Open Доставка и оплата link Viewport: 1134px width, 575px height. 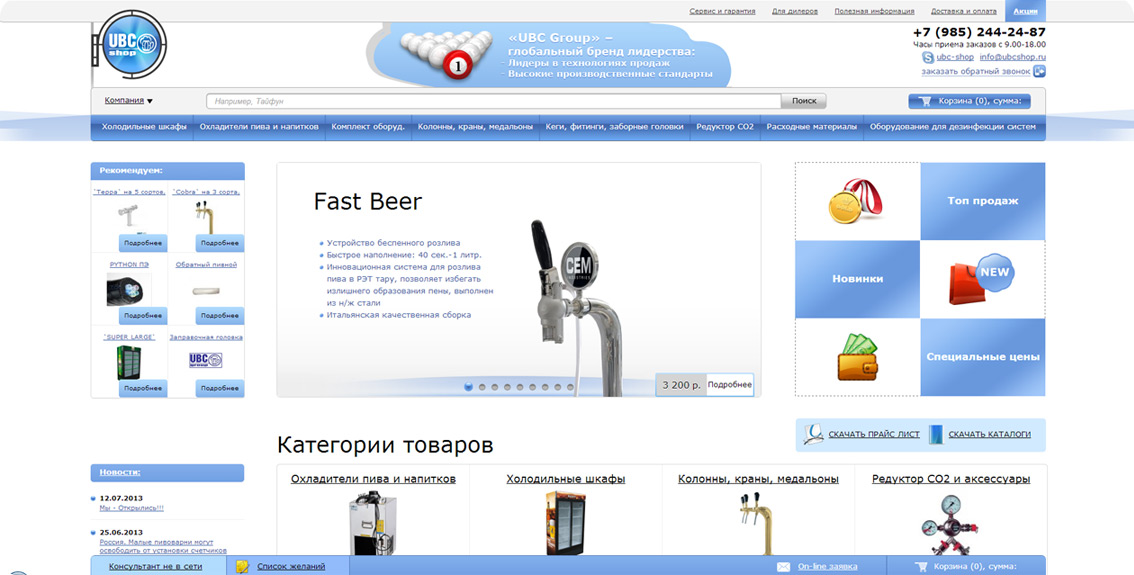click(x=963, y=12)
